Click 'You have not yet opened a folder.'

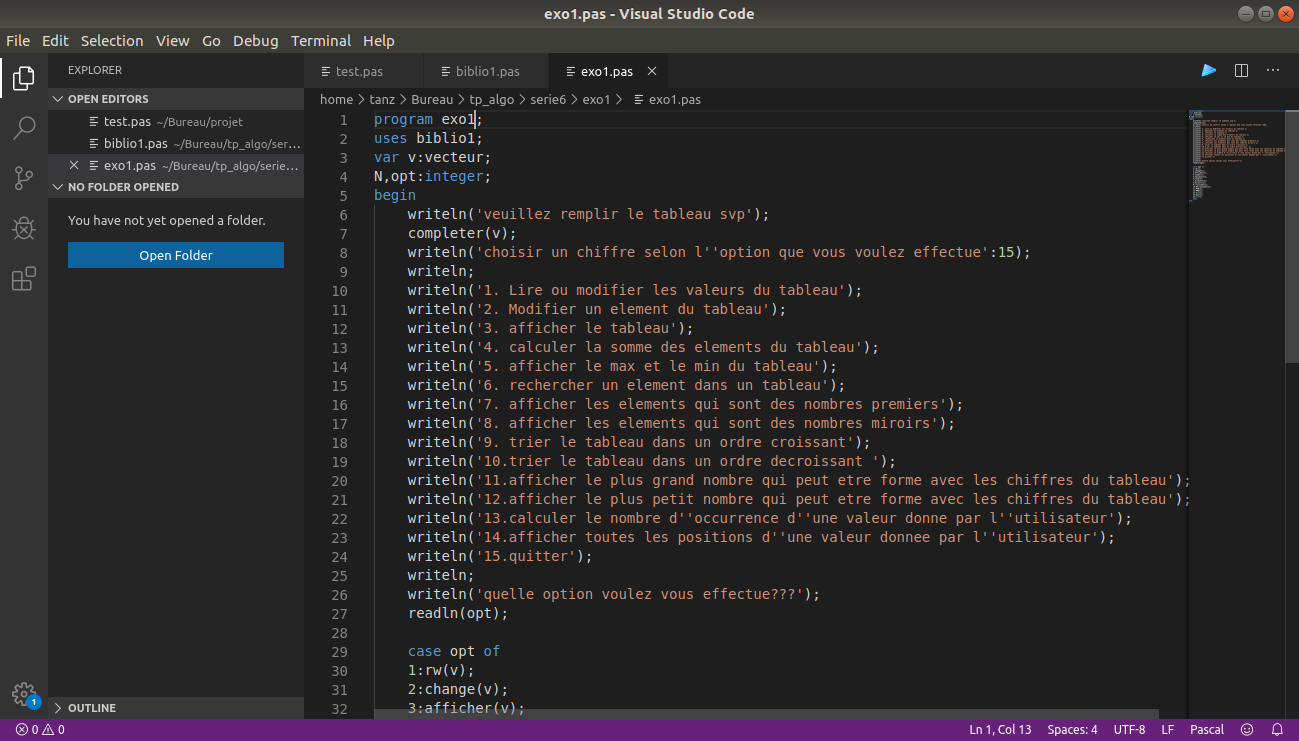click(167, 220)
